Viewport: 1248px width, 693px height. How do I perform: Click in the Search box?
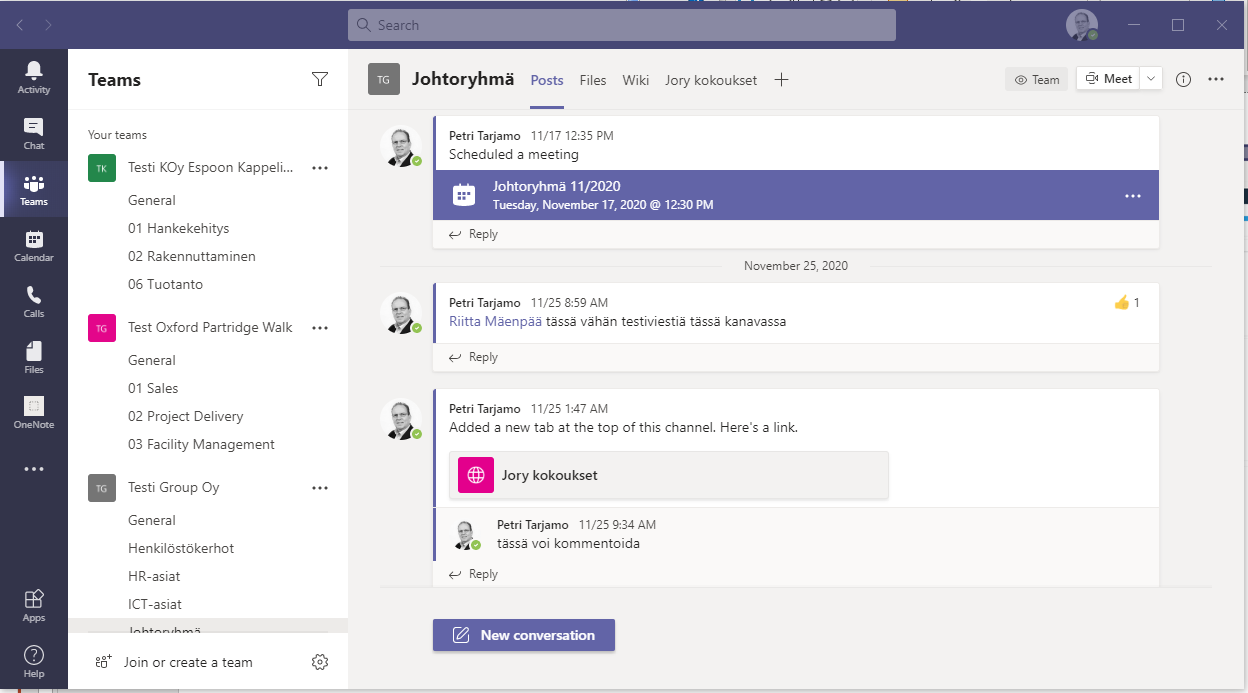pos(622,25)
